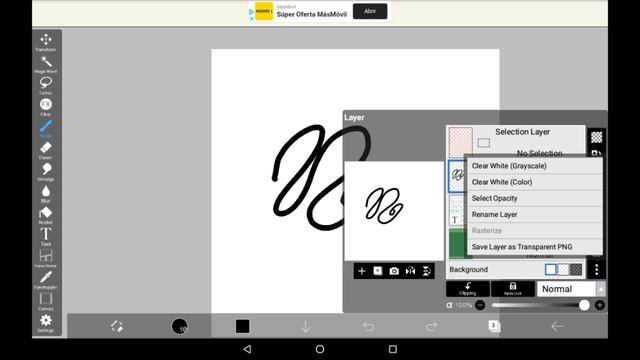Viewport: 640px width, 360px height.
Task: Choose Save Layer as Transparent PNG
Action: (x=535, y=247)
